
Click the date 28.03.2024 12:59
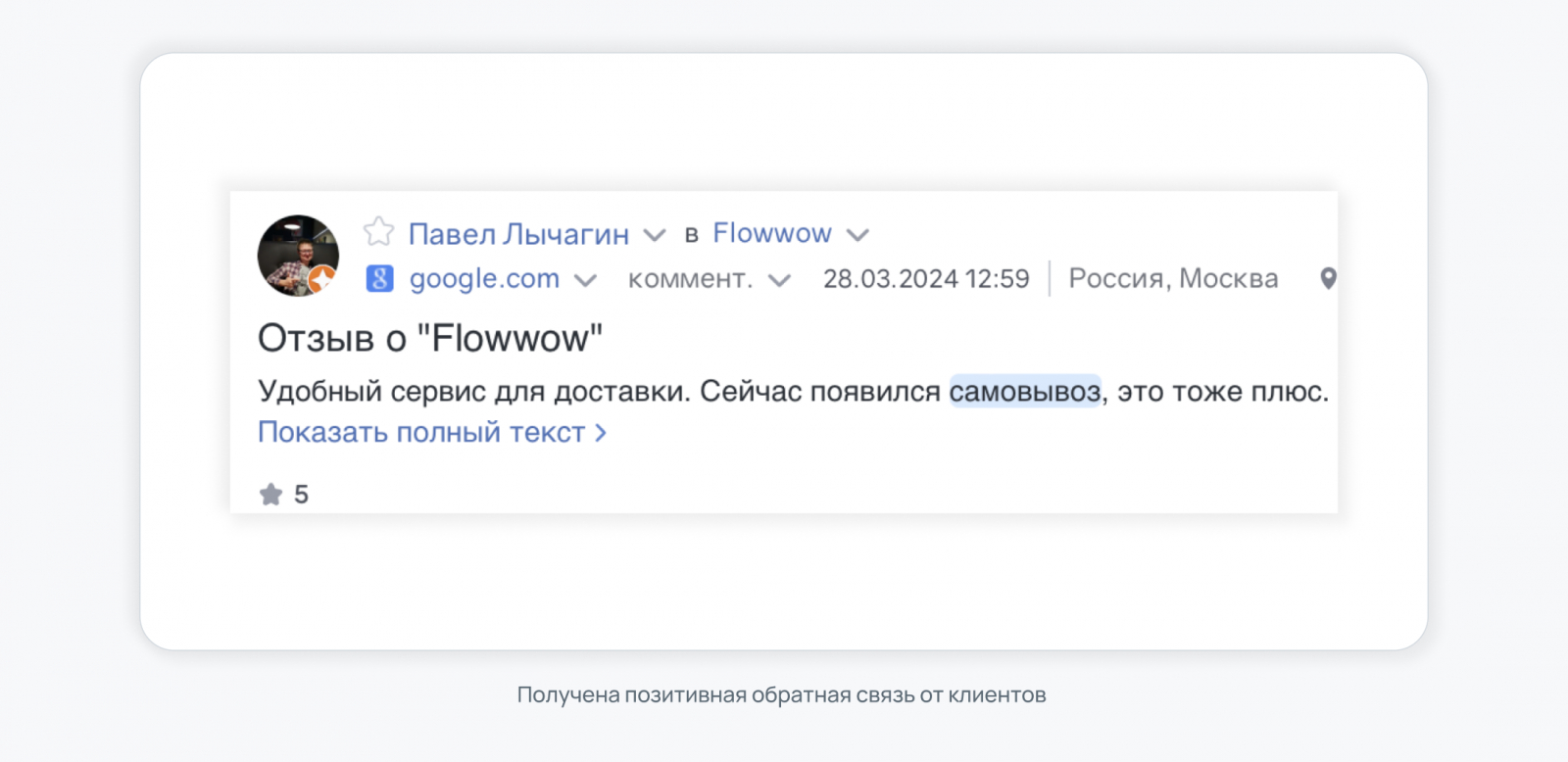(926, 279)
